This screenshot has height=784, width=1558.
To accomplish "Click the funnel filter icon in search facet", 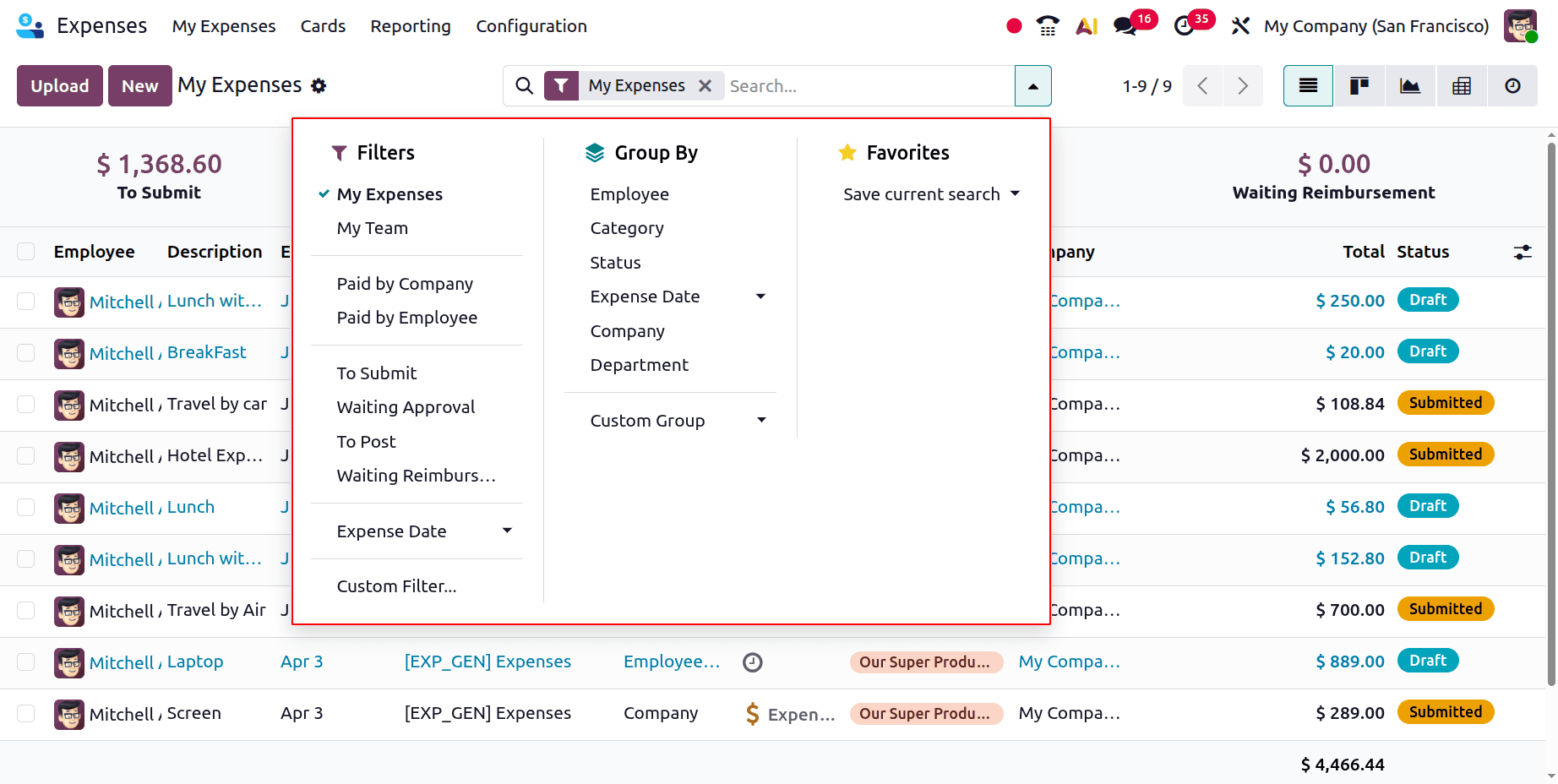I will (561, 85).
